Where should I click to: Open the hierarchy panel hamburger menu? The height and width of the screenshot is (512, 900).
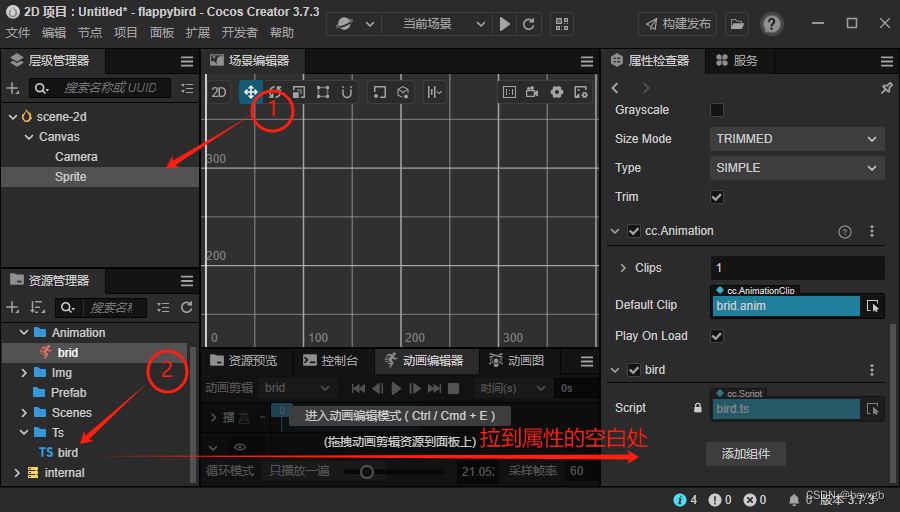point(187,61)
